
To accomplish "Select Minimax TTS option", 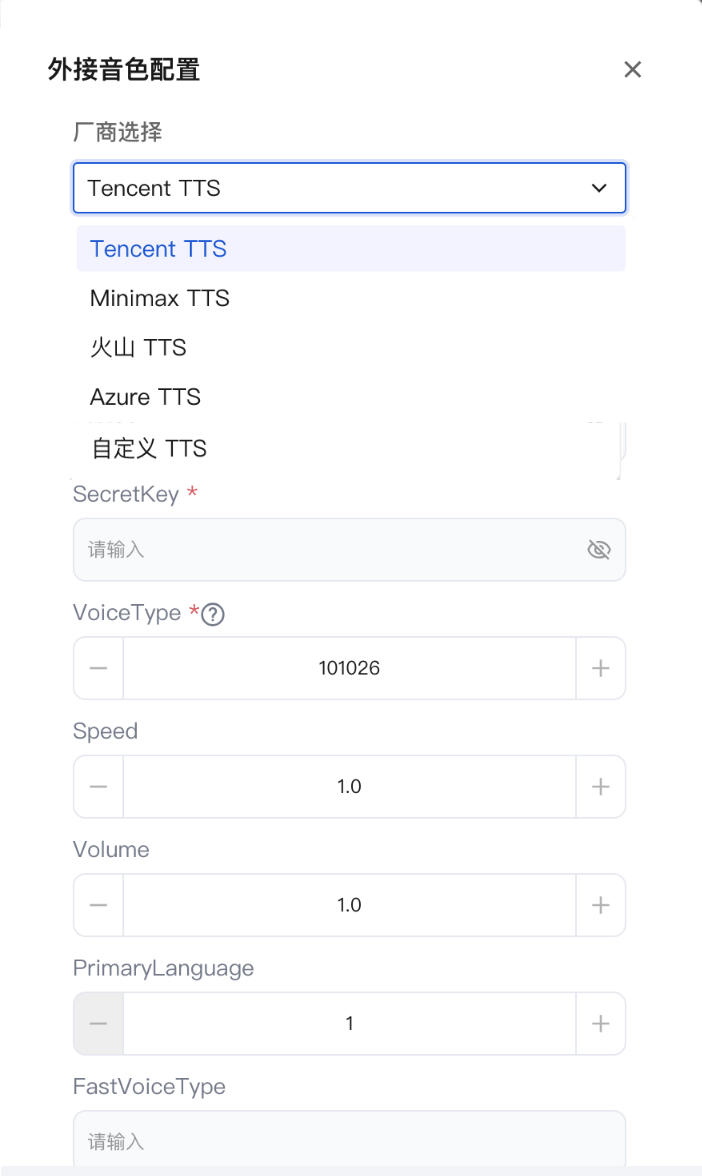I will (351, 298).
